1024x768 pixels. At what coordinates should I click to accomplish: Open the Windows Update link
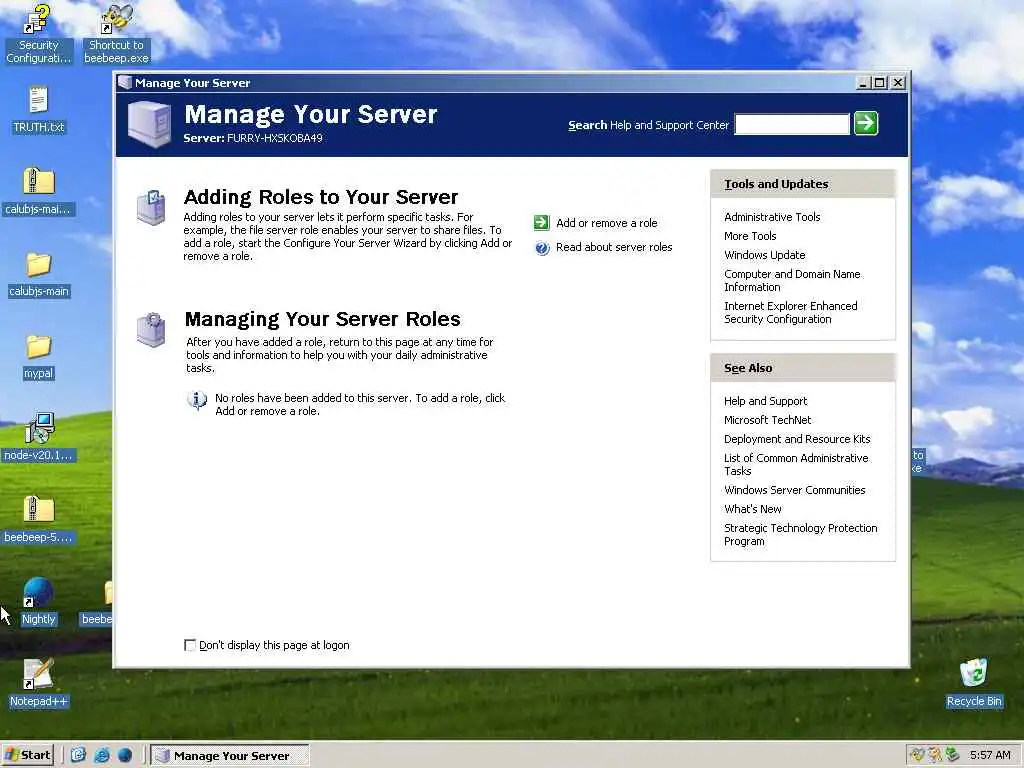[x=764, y=255]
